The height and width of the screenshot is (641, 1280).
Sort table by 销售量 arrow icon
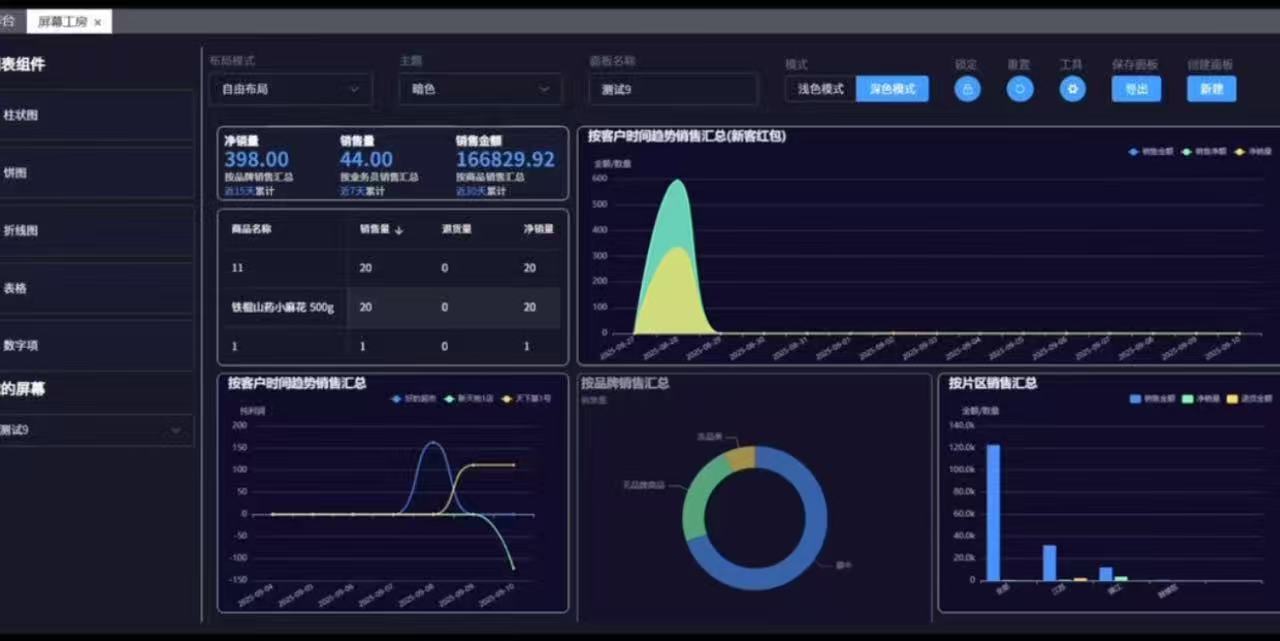pos(399,229)
